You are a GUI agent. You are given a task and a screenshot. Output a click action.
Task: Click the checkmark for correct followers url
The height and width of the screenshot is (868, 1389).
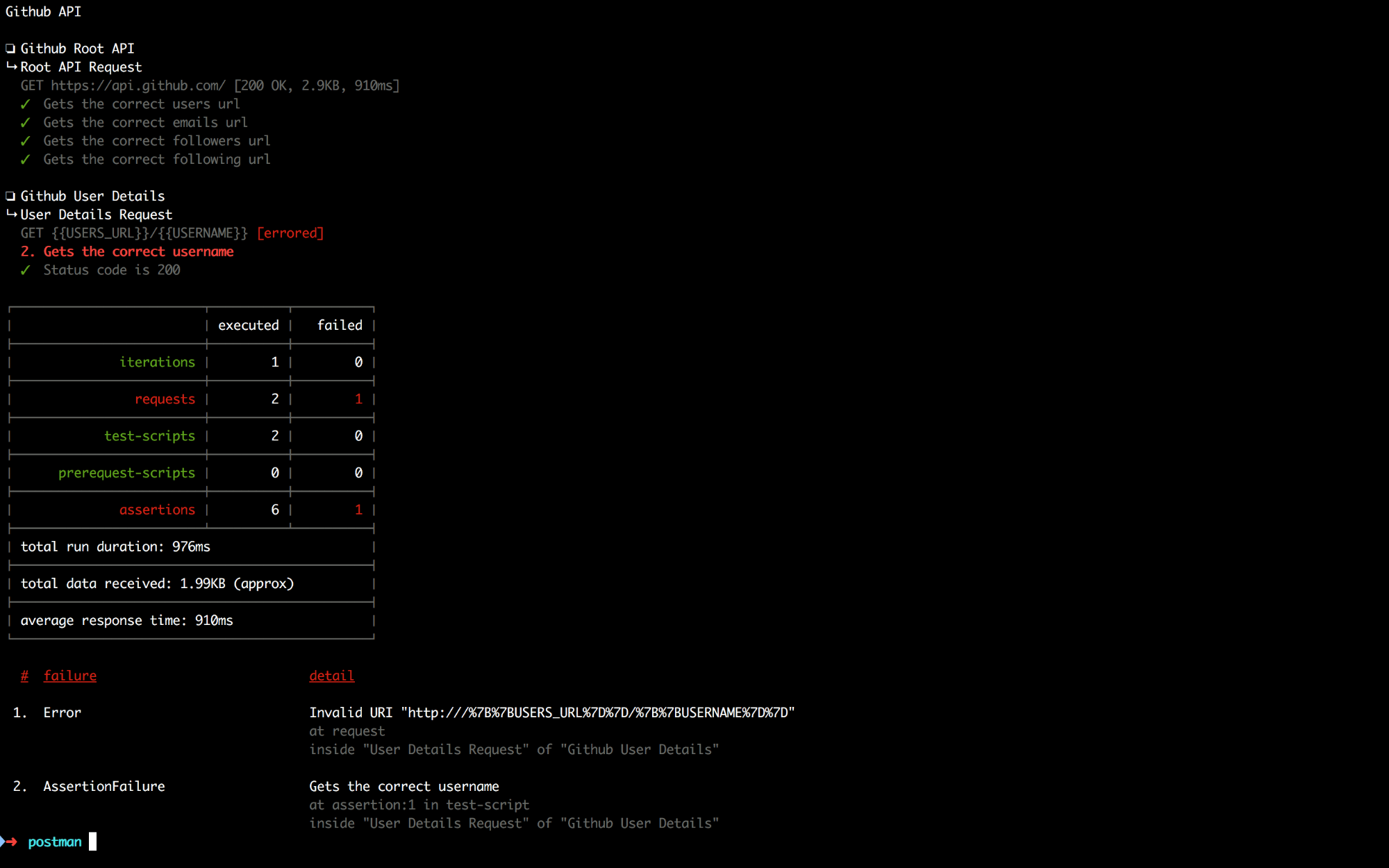[26, 141]
